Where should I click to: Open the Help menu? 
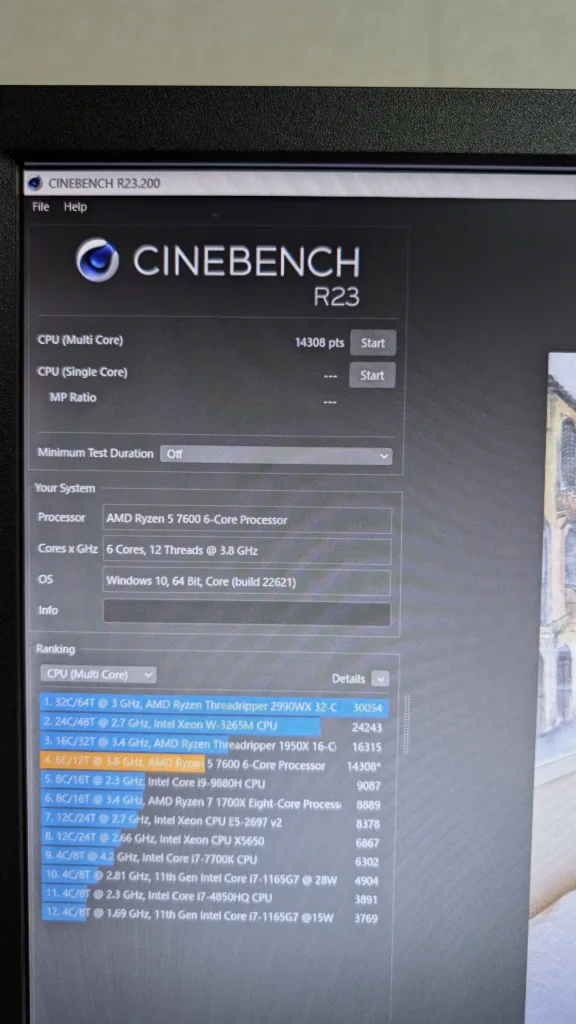click(75, 207)
